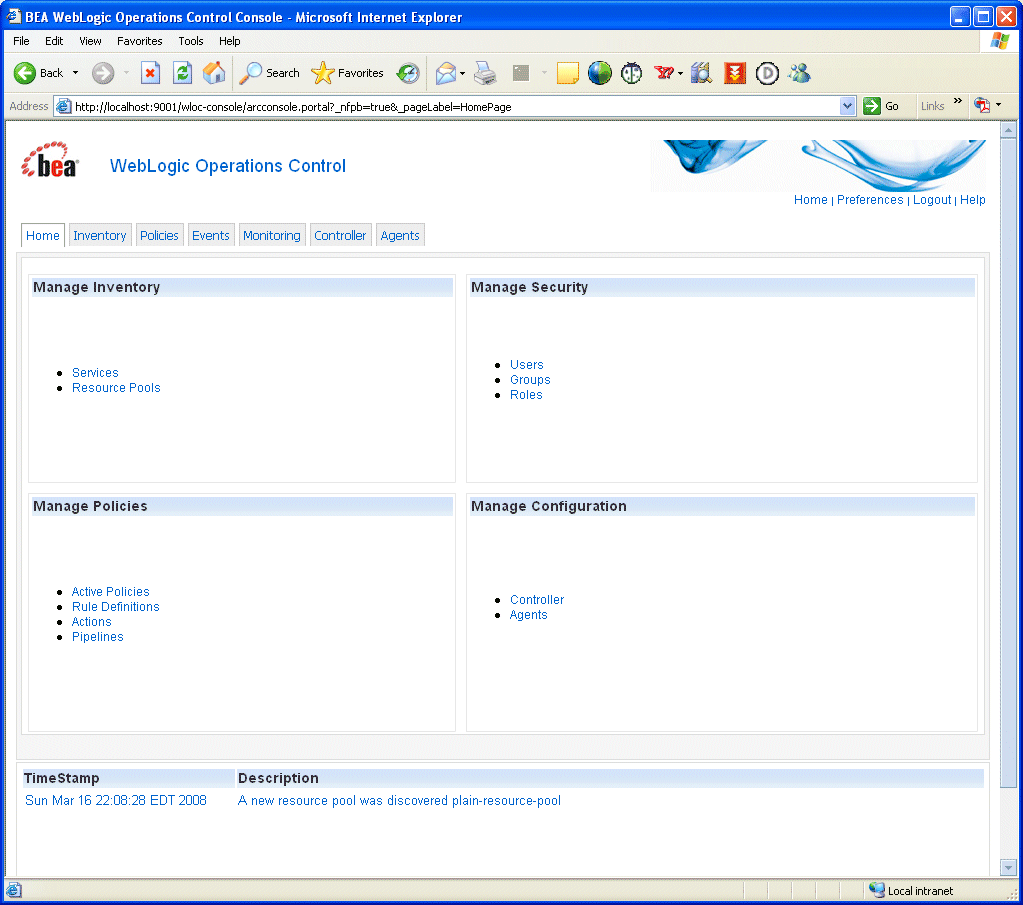This screenshot has height=905, width=1023.
Task: Click the vertical scrollbar down arrow
Action: point(1008,868)
